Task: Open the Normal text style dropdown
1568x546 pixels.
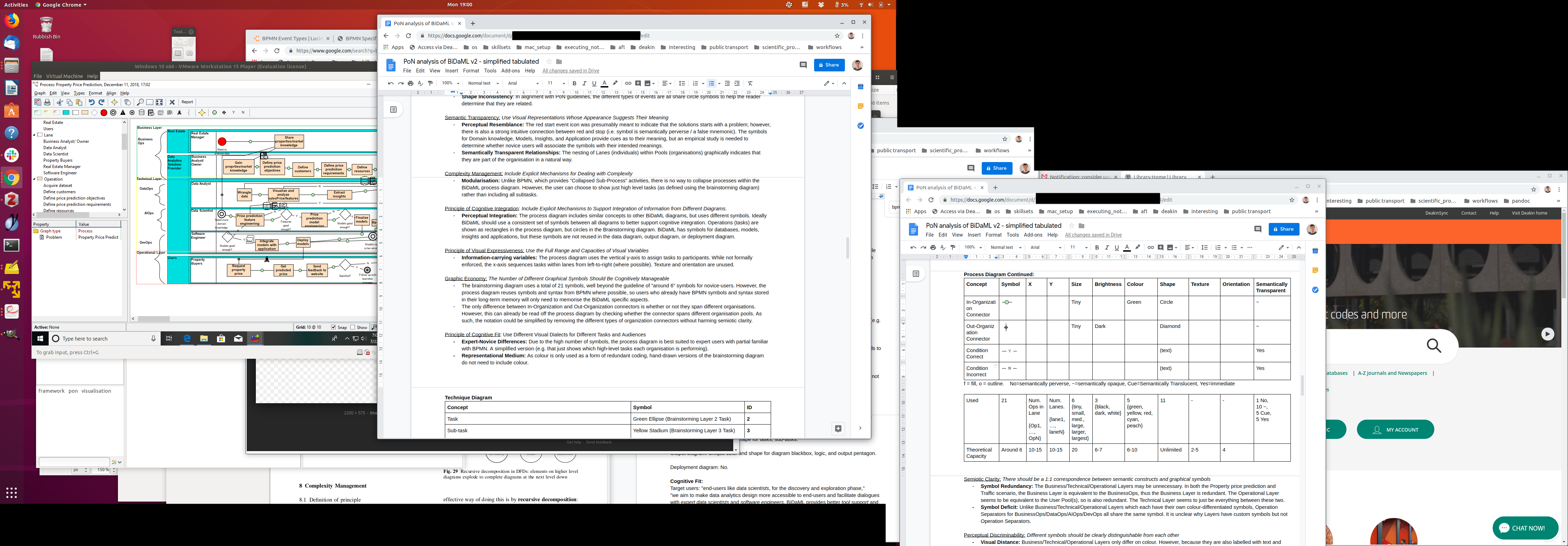Action: pyautogui.click(x=483, y=83)
